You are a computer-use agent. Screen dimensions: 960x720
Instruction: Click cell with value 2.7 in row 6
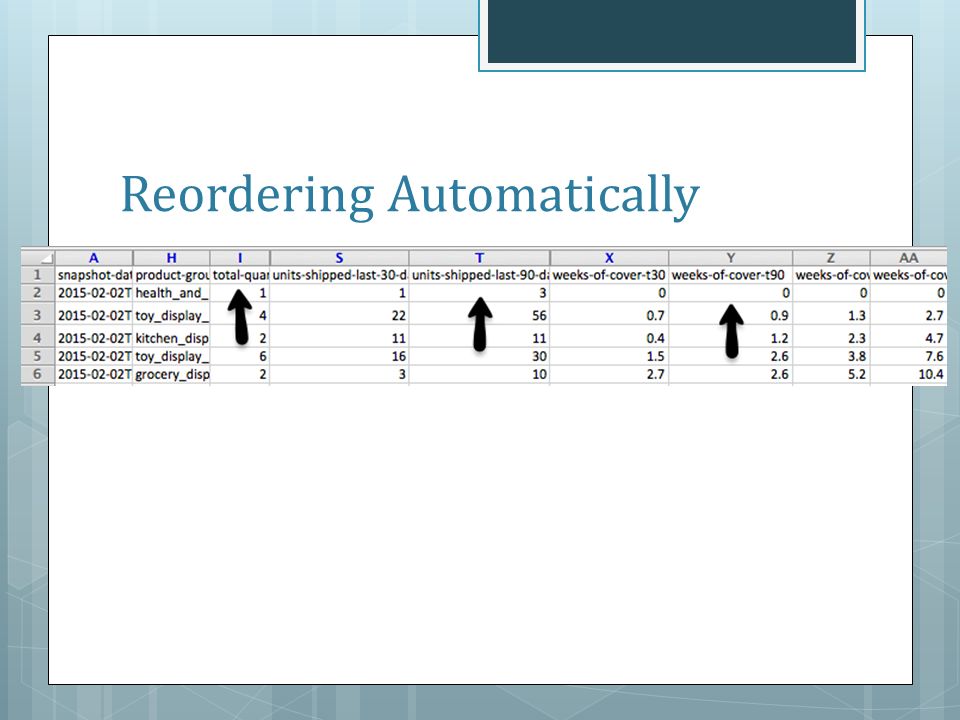(x=609, y=374)
